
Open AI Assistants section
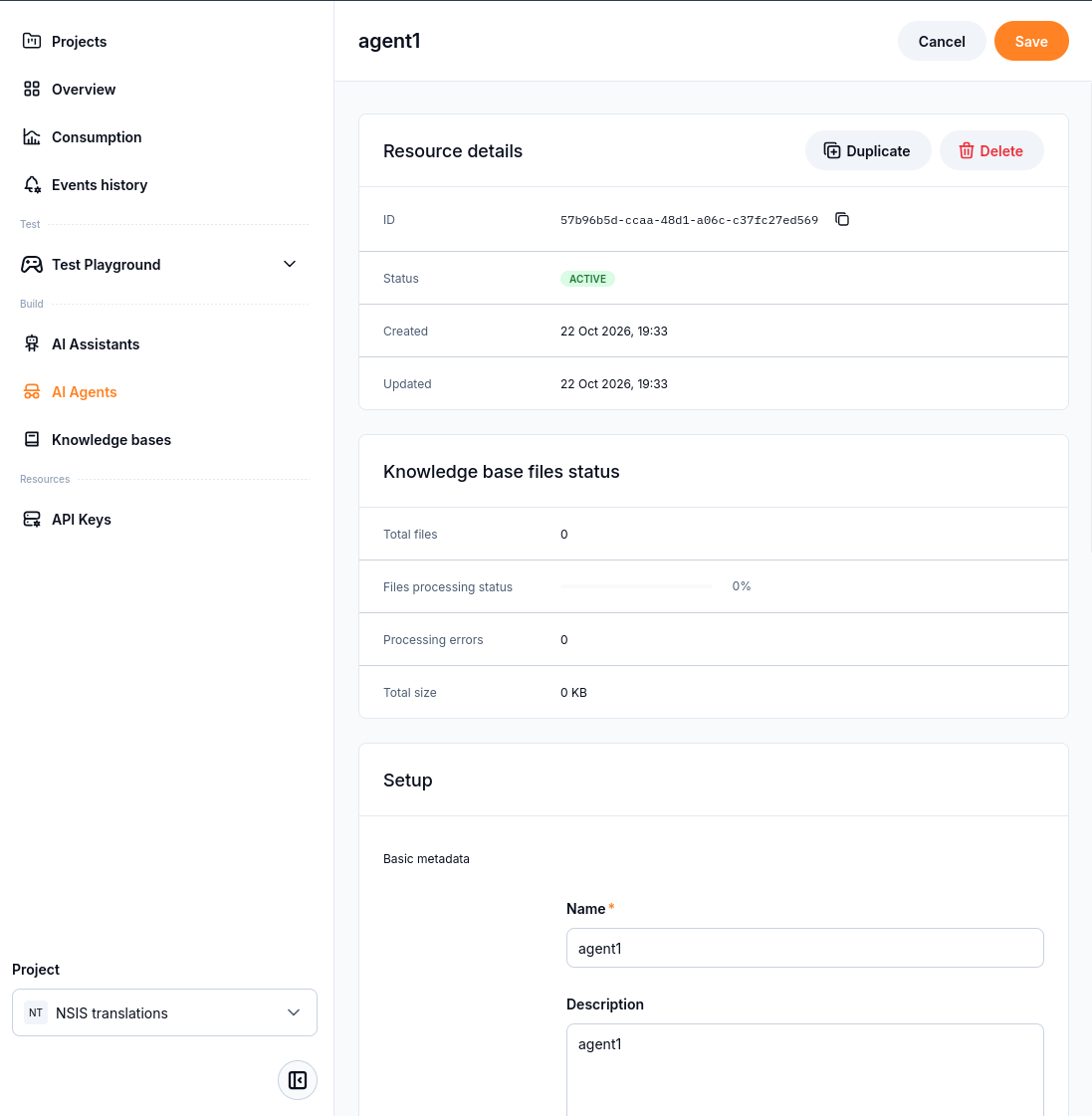click(x=96, y=344)
